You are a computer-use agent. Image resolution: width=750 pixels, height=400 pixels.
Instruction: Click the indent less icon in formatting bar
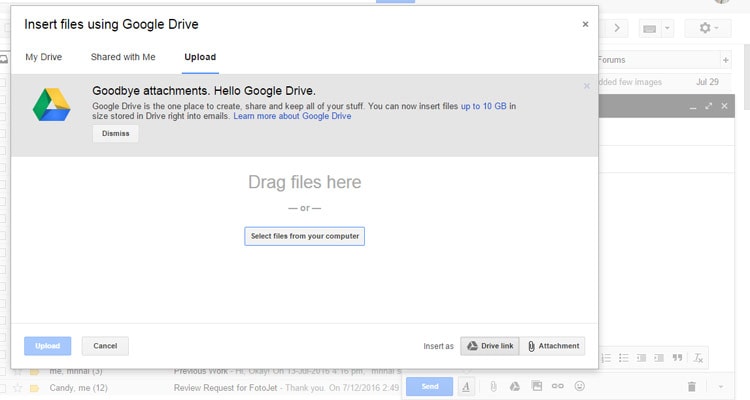(641, 358)
